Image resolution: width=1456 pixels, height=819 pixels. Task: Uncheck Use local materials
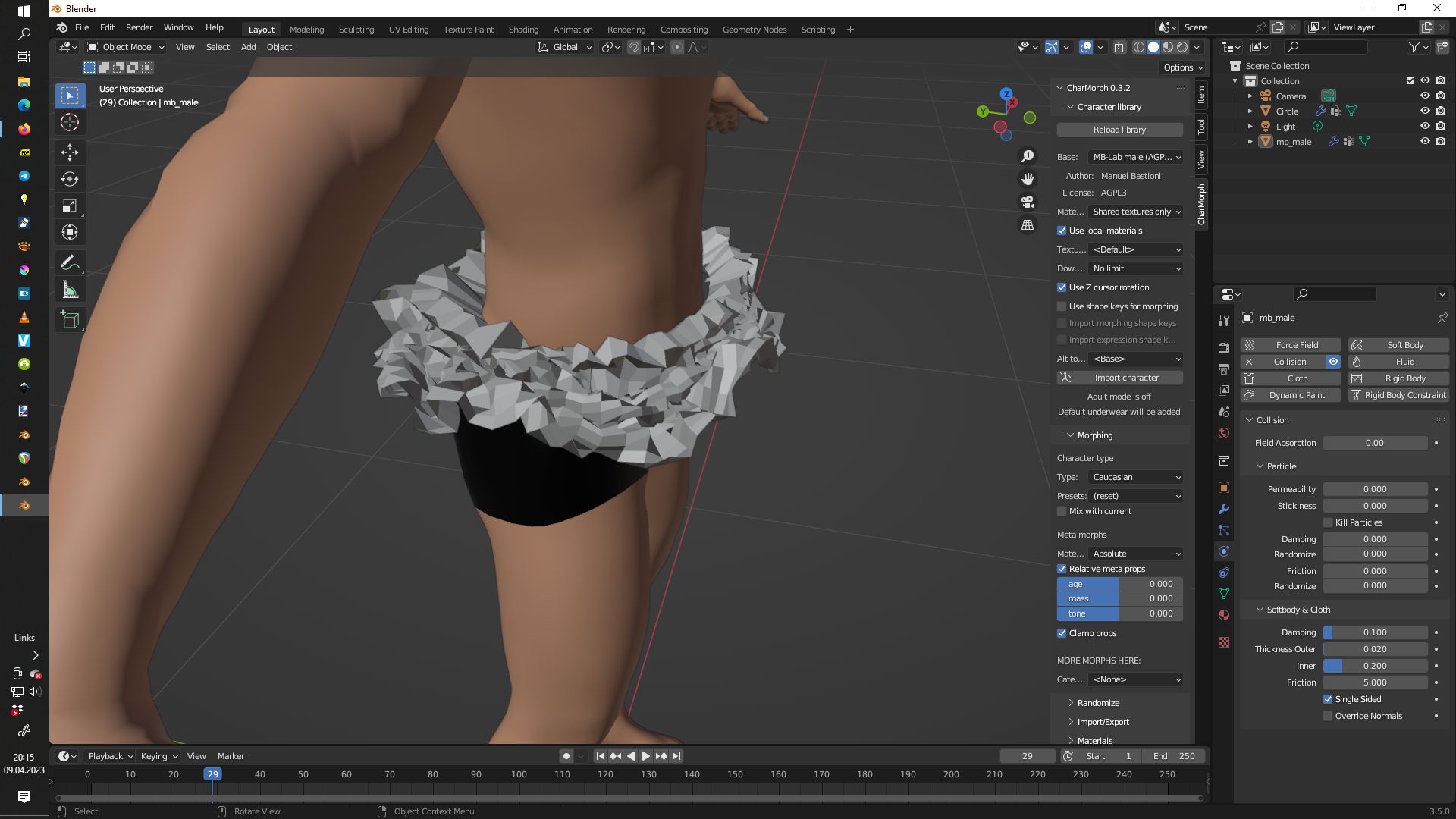coord(1062,231)
